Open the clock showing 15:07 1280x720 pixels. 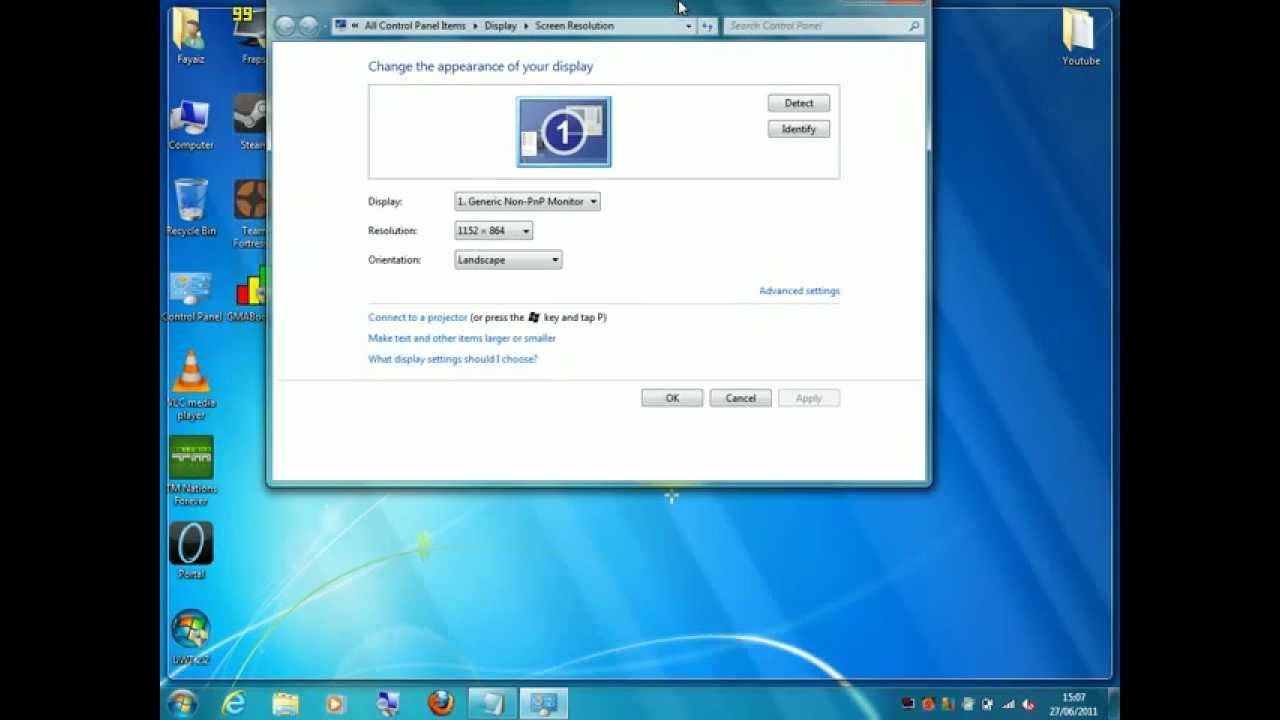pos(1073,704)
